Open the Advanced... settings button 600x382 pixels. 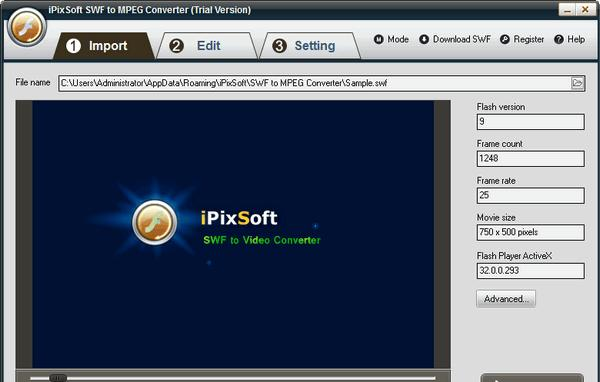(506, 299)
